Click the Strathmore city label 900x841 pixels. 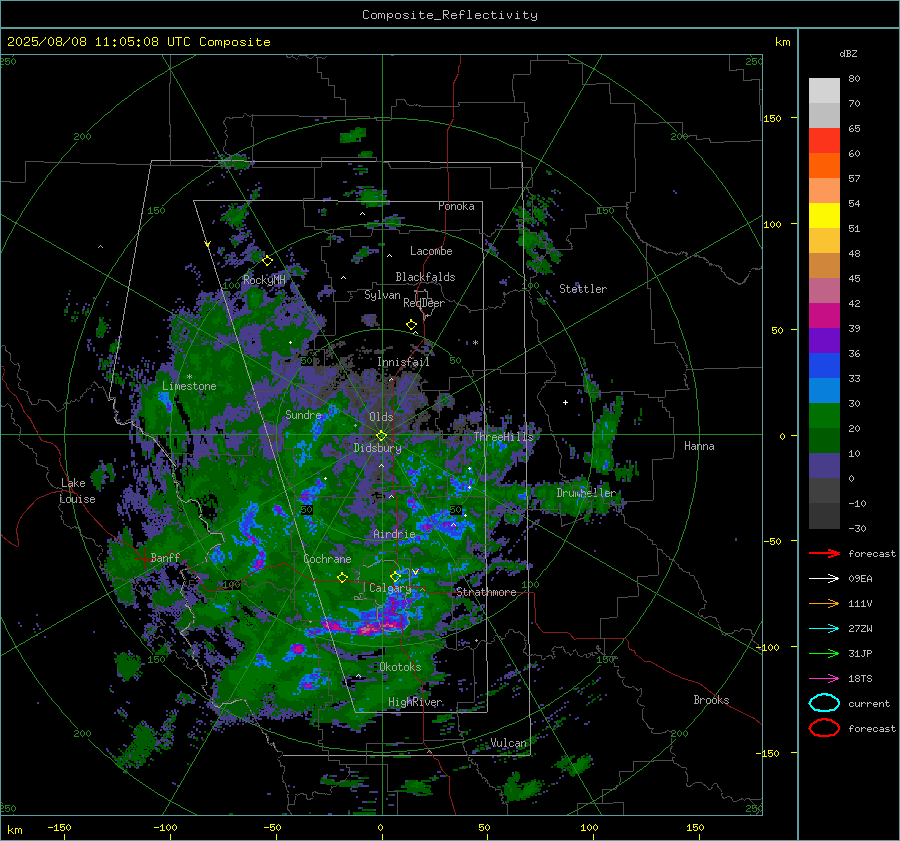click(x=486, y=592)
